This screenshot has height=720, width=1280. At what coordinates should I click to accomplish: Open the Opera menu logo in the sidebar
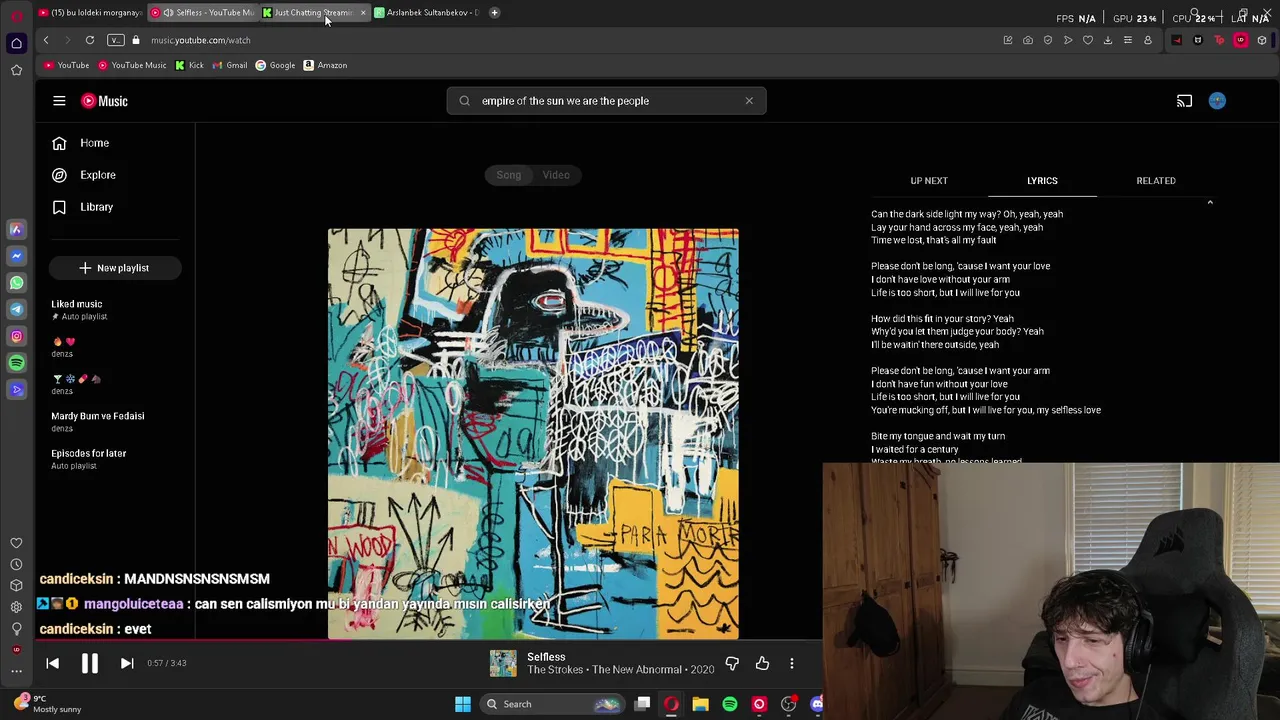(16, 14)
